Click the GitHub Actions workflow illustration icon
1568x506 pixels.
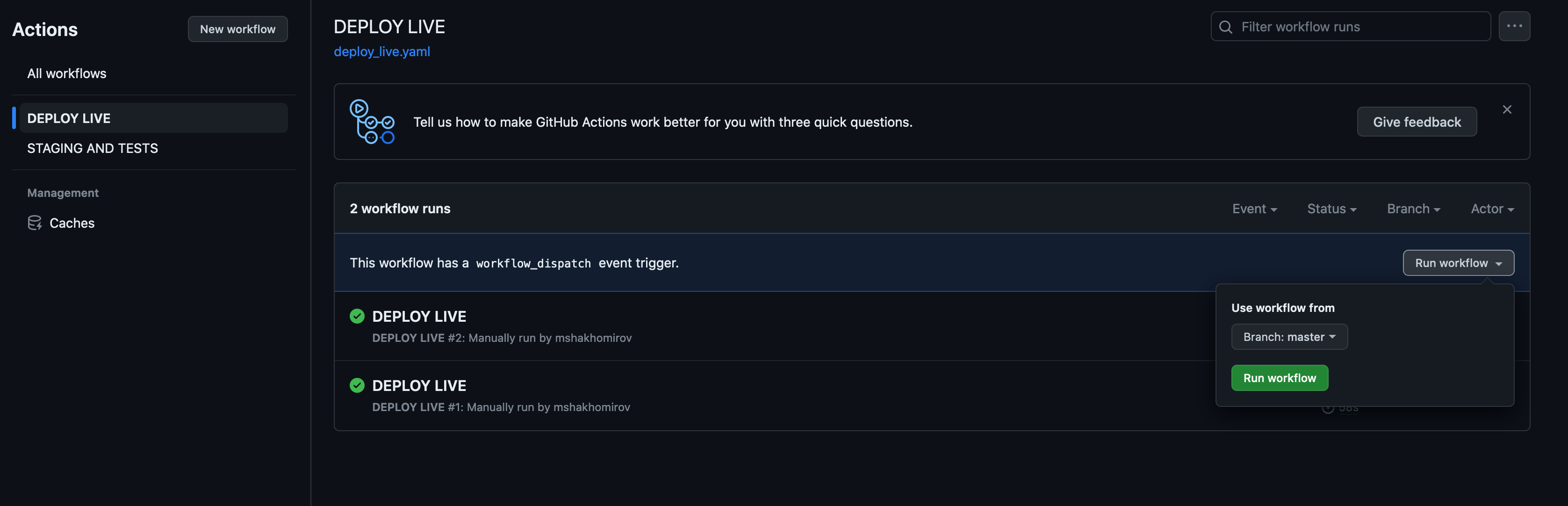[x=372, y=122]
